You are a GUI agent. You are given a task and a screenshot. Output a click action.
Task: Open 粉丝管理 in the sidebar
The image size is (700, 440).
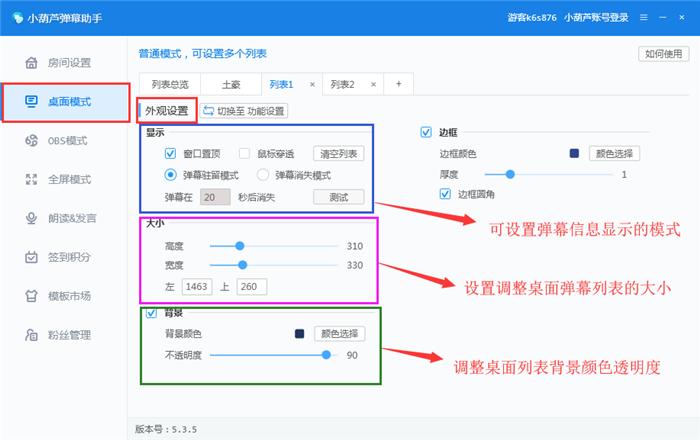pos(68,334)
